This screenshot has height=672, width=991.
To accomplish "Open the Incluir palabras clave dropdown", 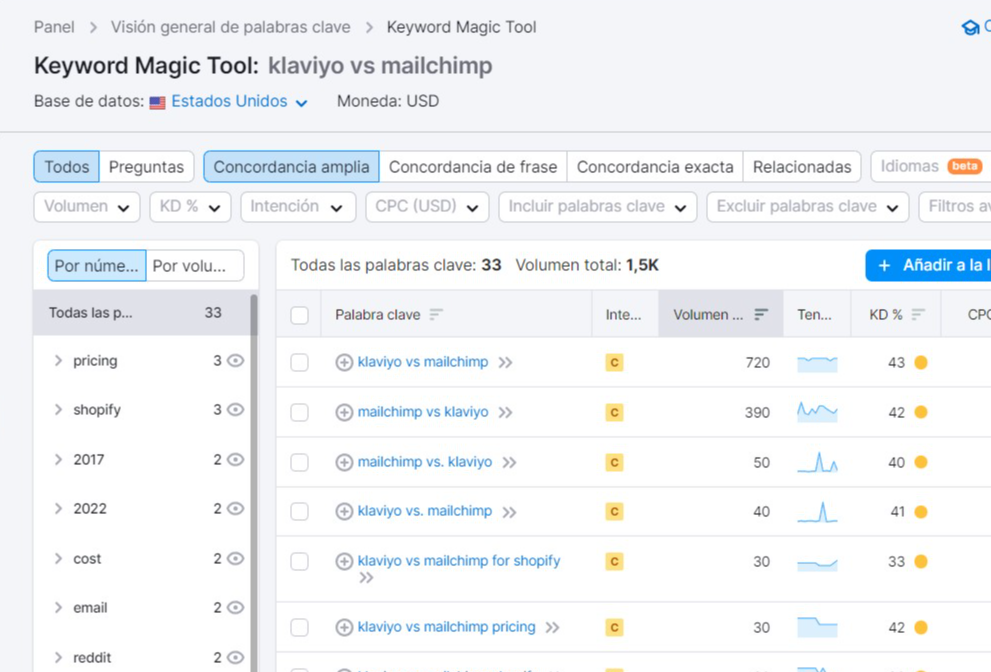I will (597, 207).
